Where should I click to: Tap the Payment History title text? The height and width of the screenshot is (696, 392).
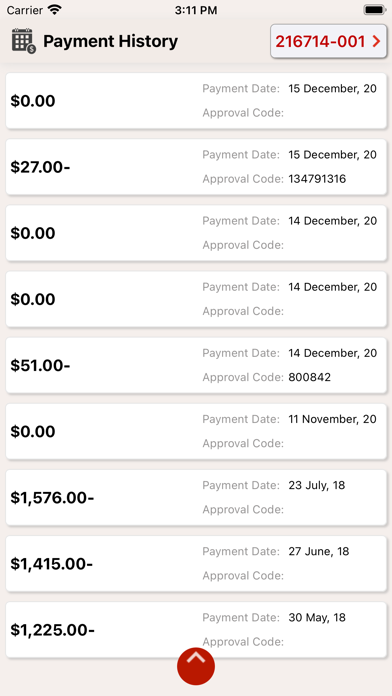(110, 41)
